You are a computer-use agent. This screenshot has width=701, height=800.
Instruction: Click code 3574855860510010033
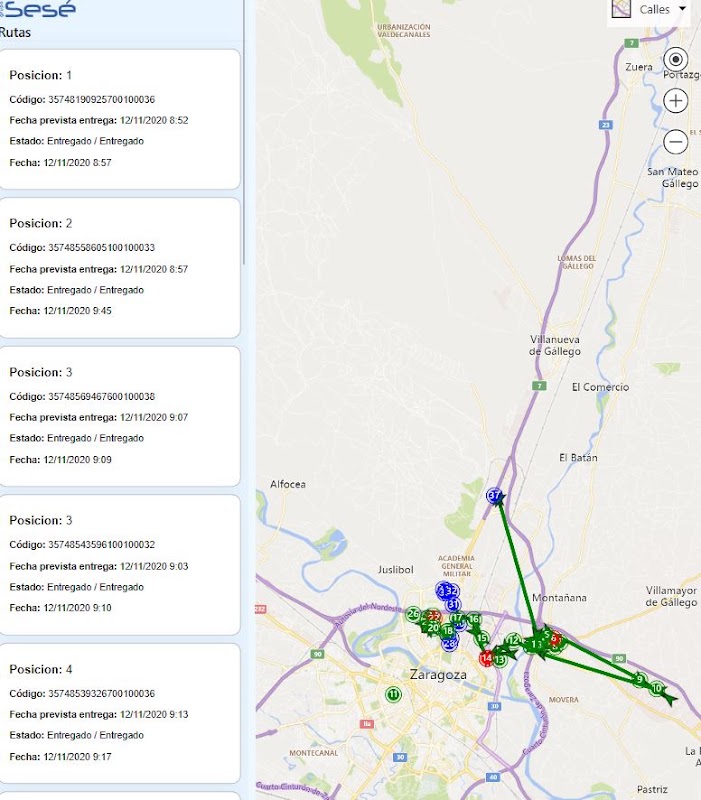coord(101,247)
